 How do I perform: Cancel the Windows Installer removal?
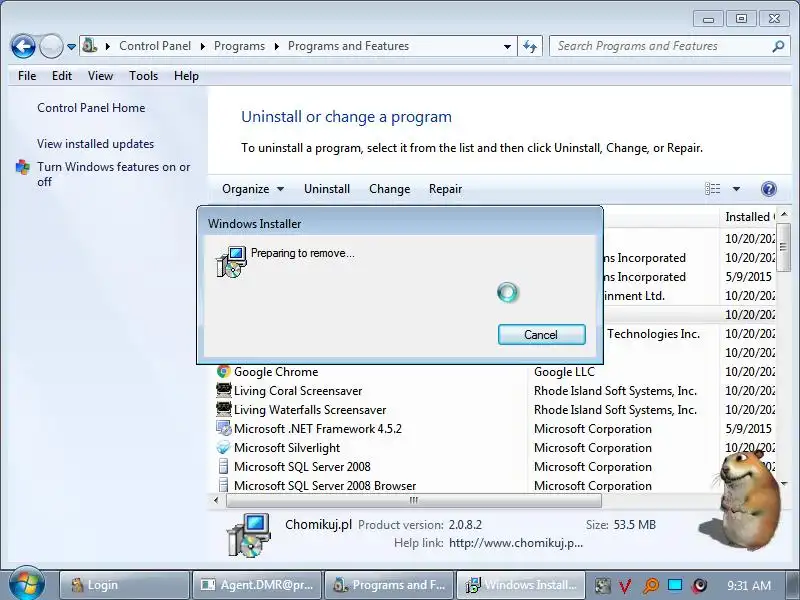click(x=541, y=335)
